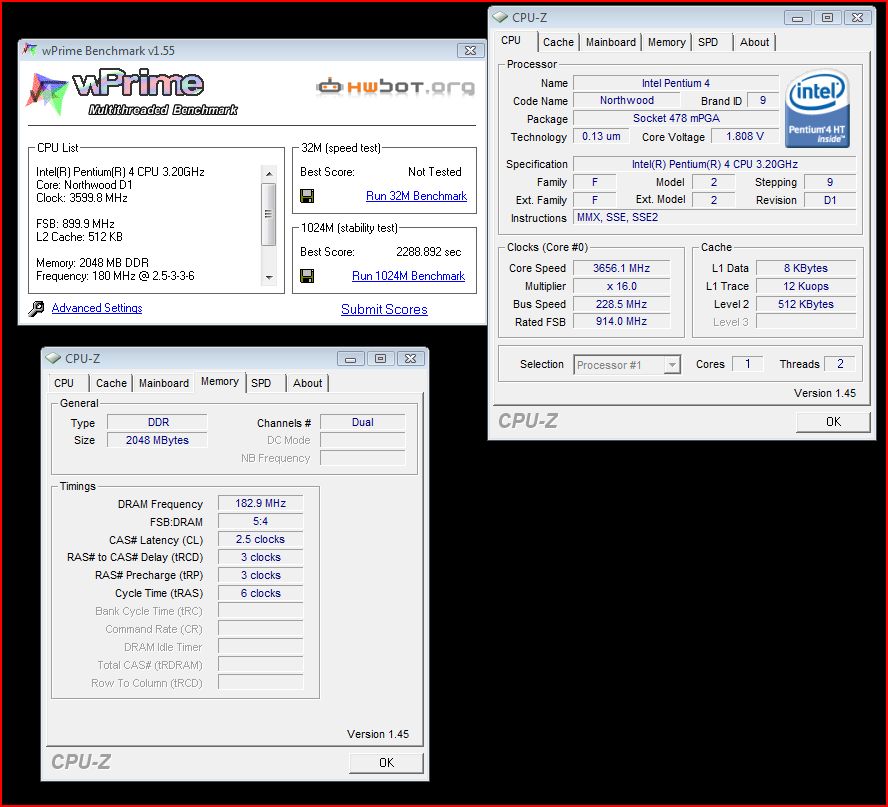This screenshot has width=888, height=807.
Task: Click CPU-Z processor window title icon
Action: [500, 18]
